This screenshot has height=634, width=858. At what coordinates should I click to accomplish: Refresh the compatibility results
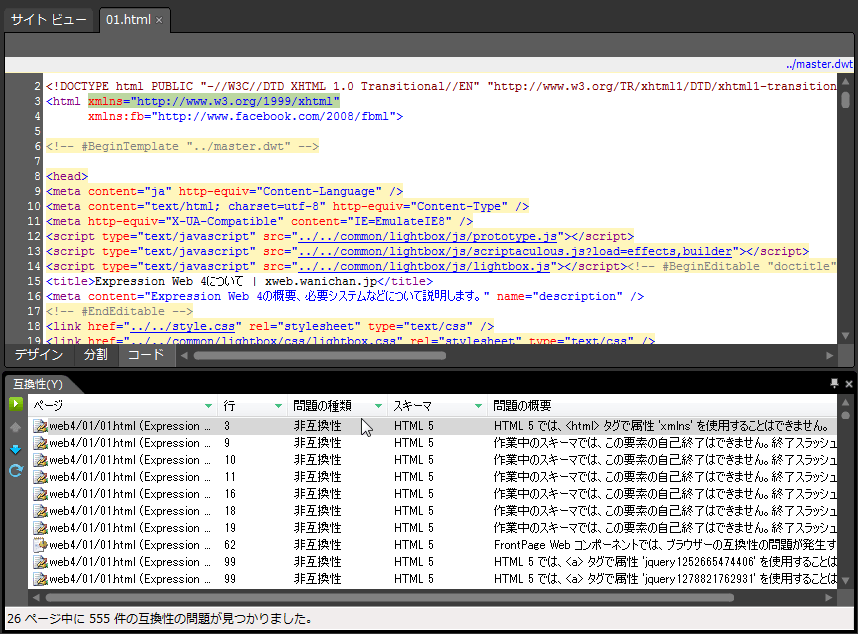[15, 470]
